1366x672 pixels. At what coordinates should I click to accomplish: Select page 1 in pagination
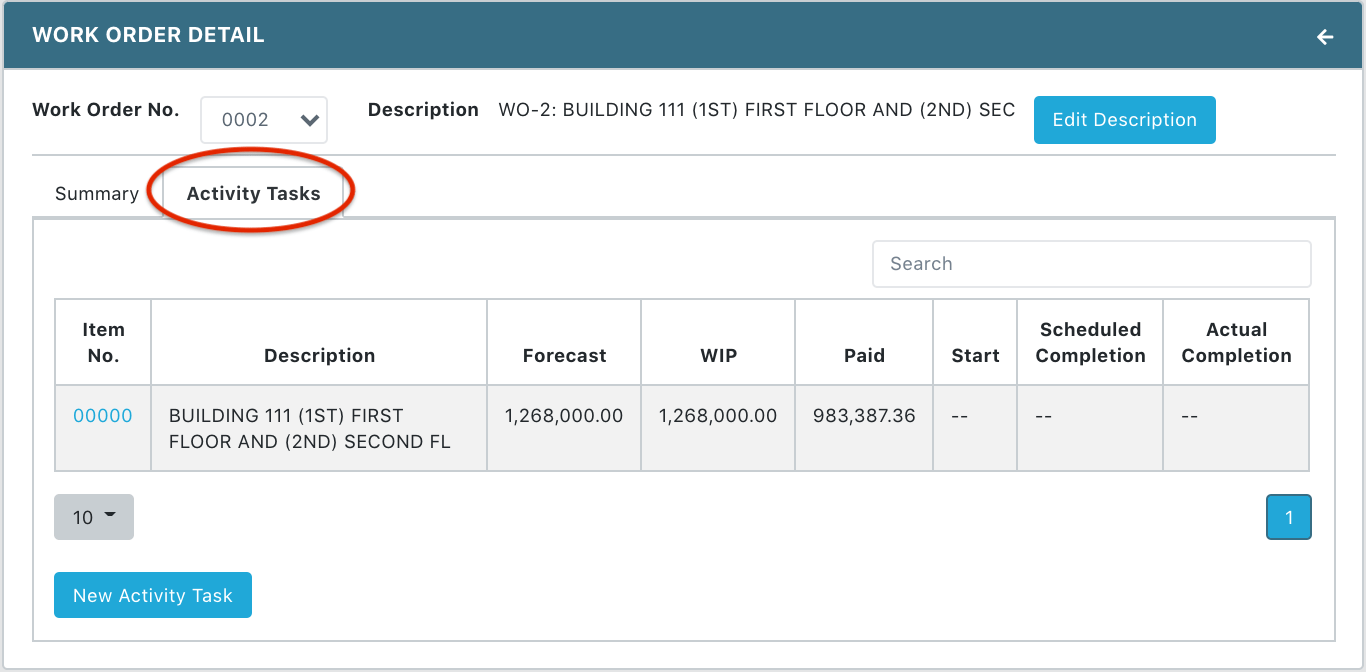(x=1289, y=517)
